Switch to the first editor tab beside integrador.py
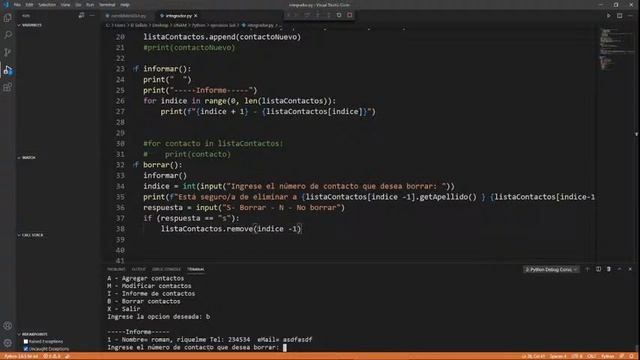Viewport: 640px width, 360px height. [x=128, y=16]
